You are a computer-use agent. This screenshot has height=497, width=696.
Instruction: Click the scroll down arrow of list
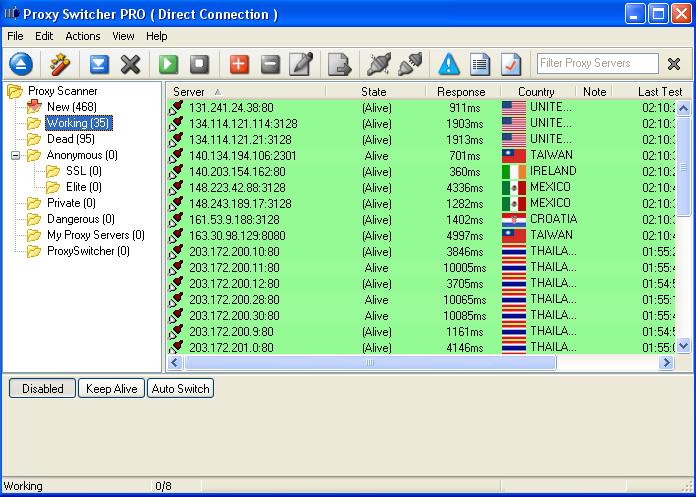(684, 345)
